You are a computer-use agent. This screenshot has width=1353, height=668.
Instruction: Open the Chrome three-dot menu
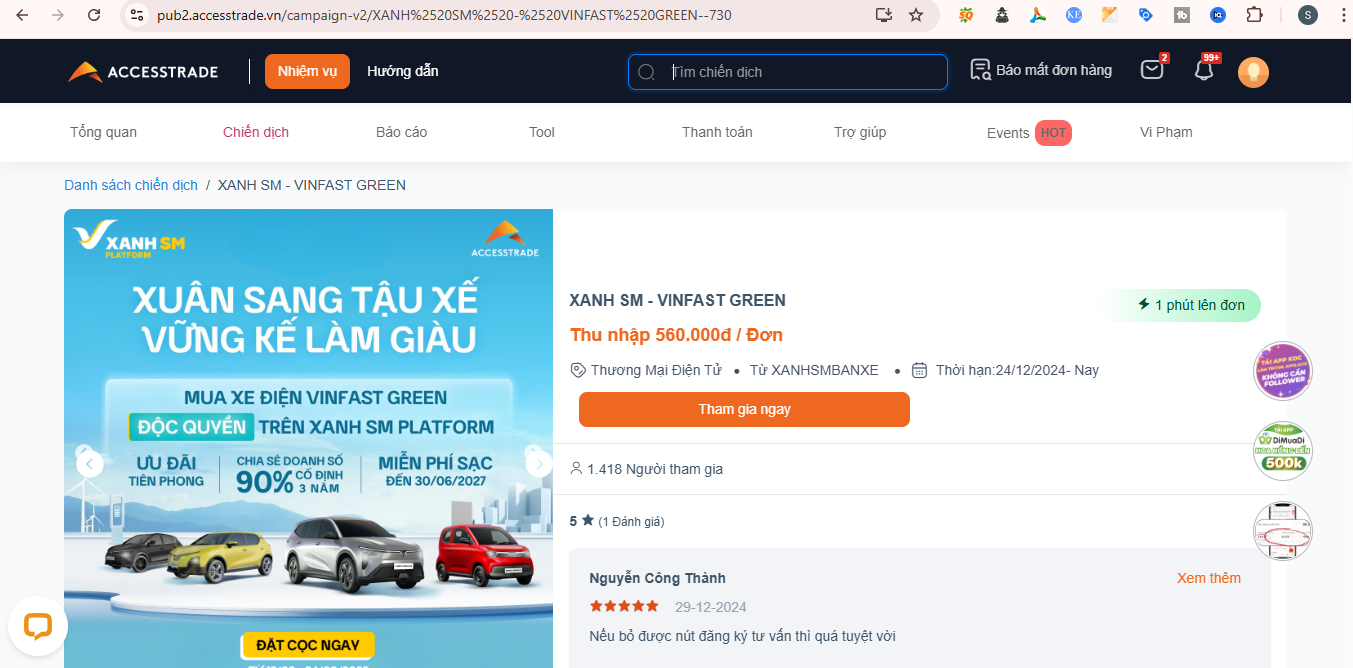1342,15
